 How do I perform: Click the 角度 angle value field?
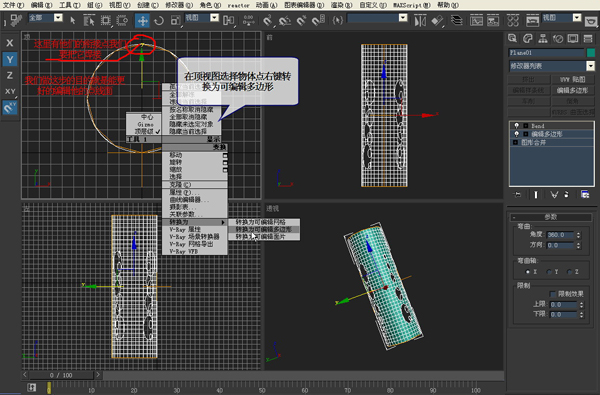click(560, 235)
